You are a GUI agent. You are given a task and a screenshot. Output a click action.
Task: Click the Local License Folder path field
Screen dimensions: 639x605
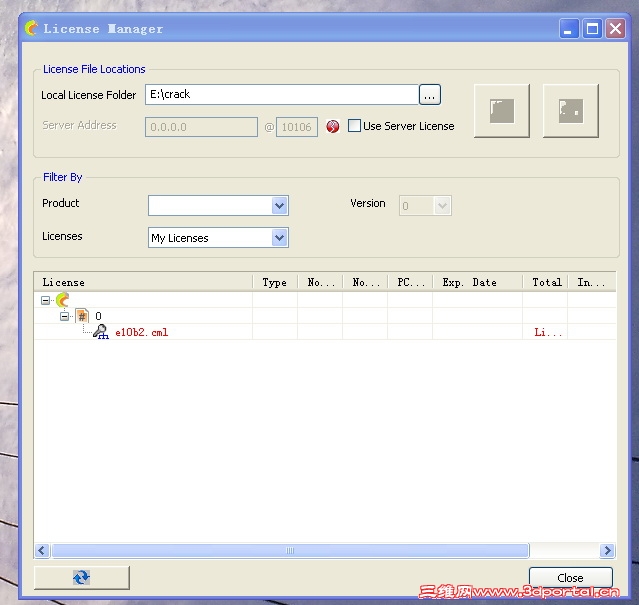[x=282, y=95]
